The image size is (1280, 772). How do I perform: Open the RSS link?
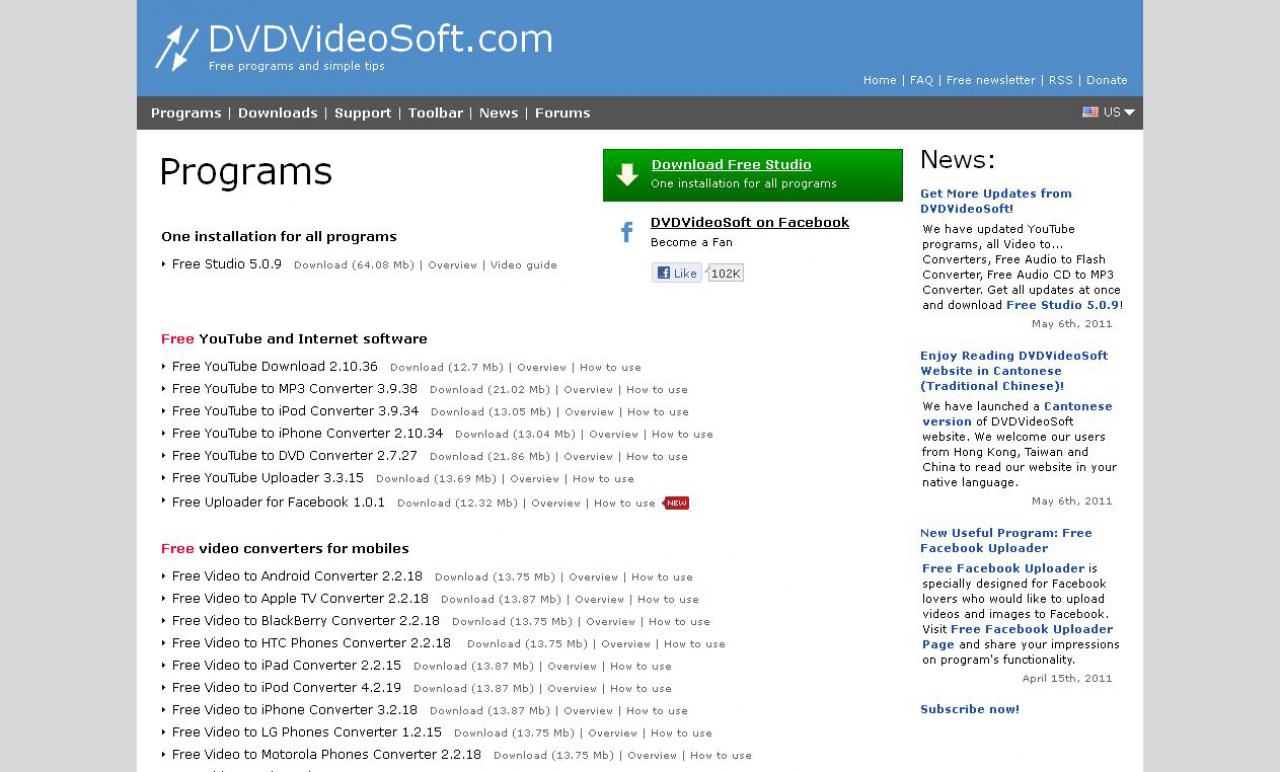(1061, 80)
